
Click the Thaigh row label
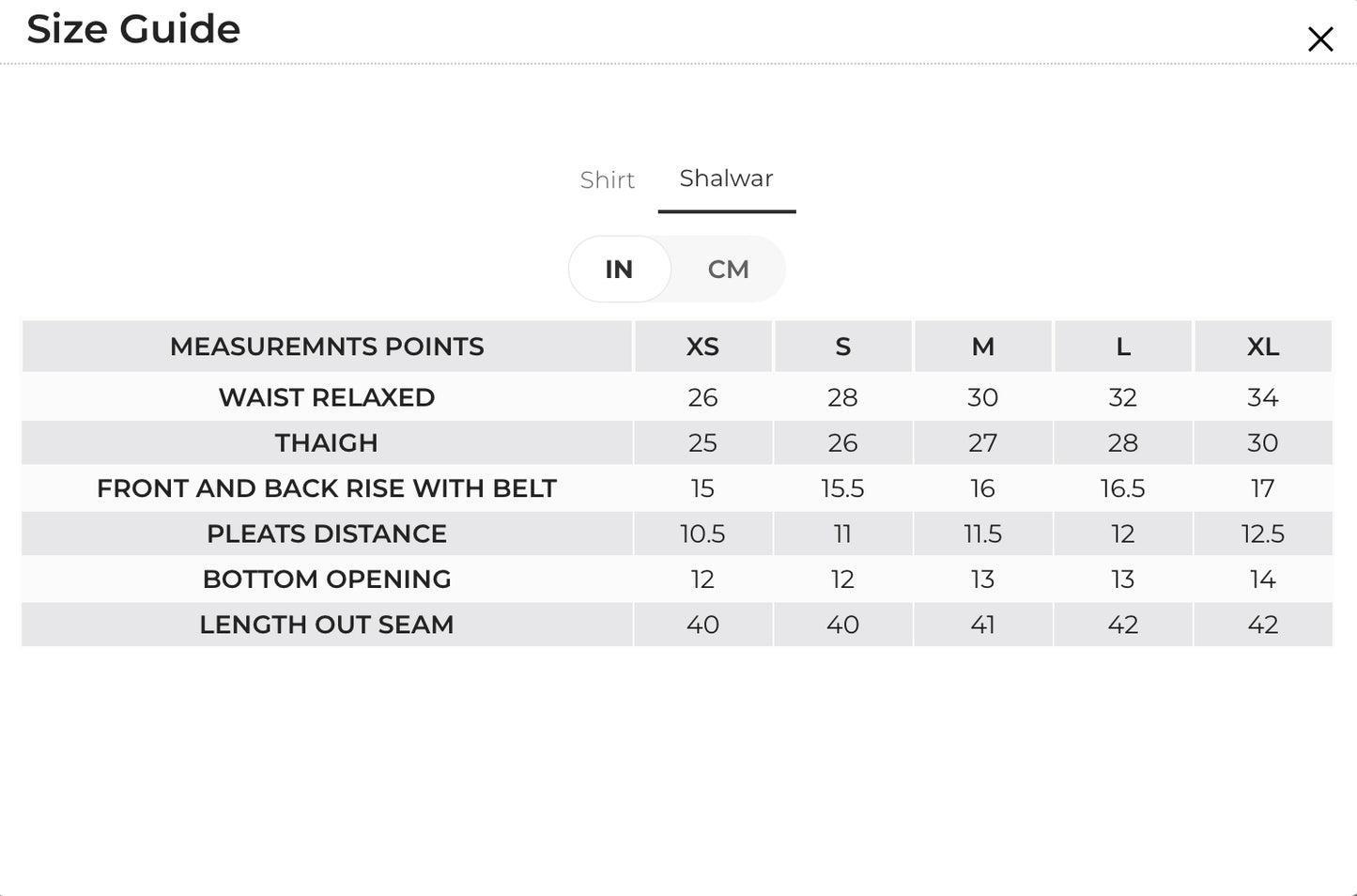click(327, 442)
